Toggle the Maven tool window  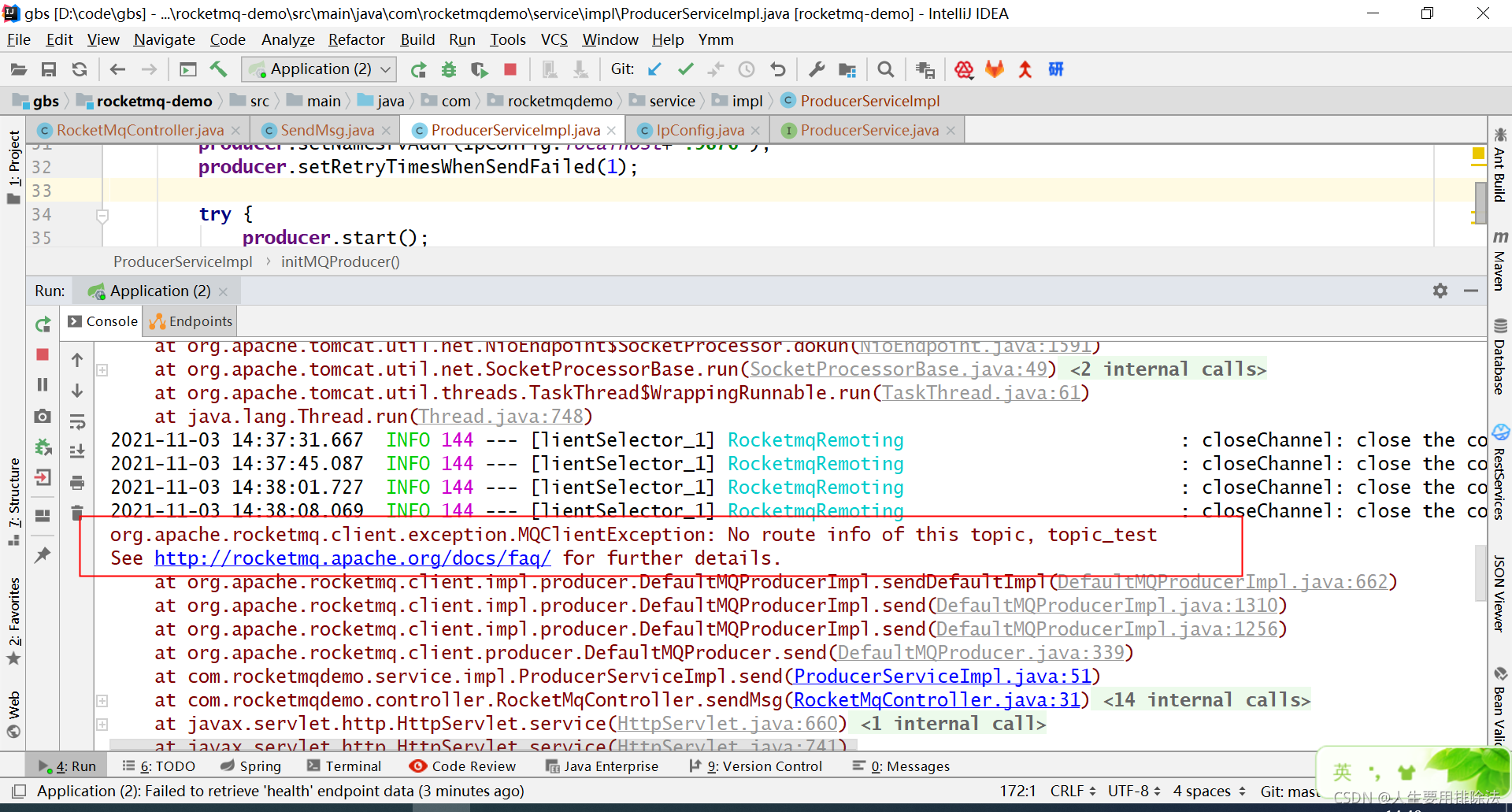pos(1499,260)
